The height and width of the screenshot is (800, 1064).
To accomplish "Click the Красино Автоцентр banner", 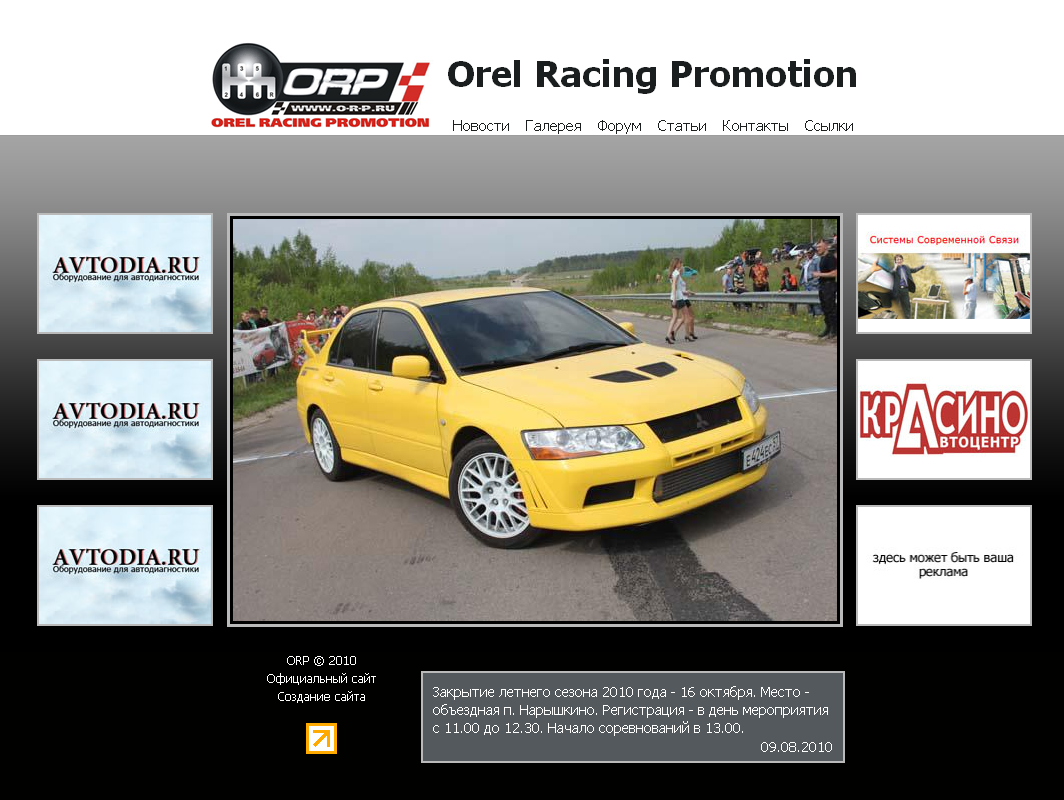I will [x=944, y=419].
